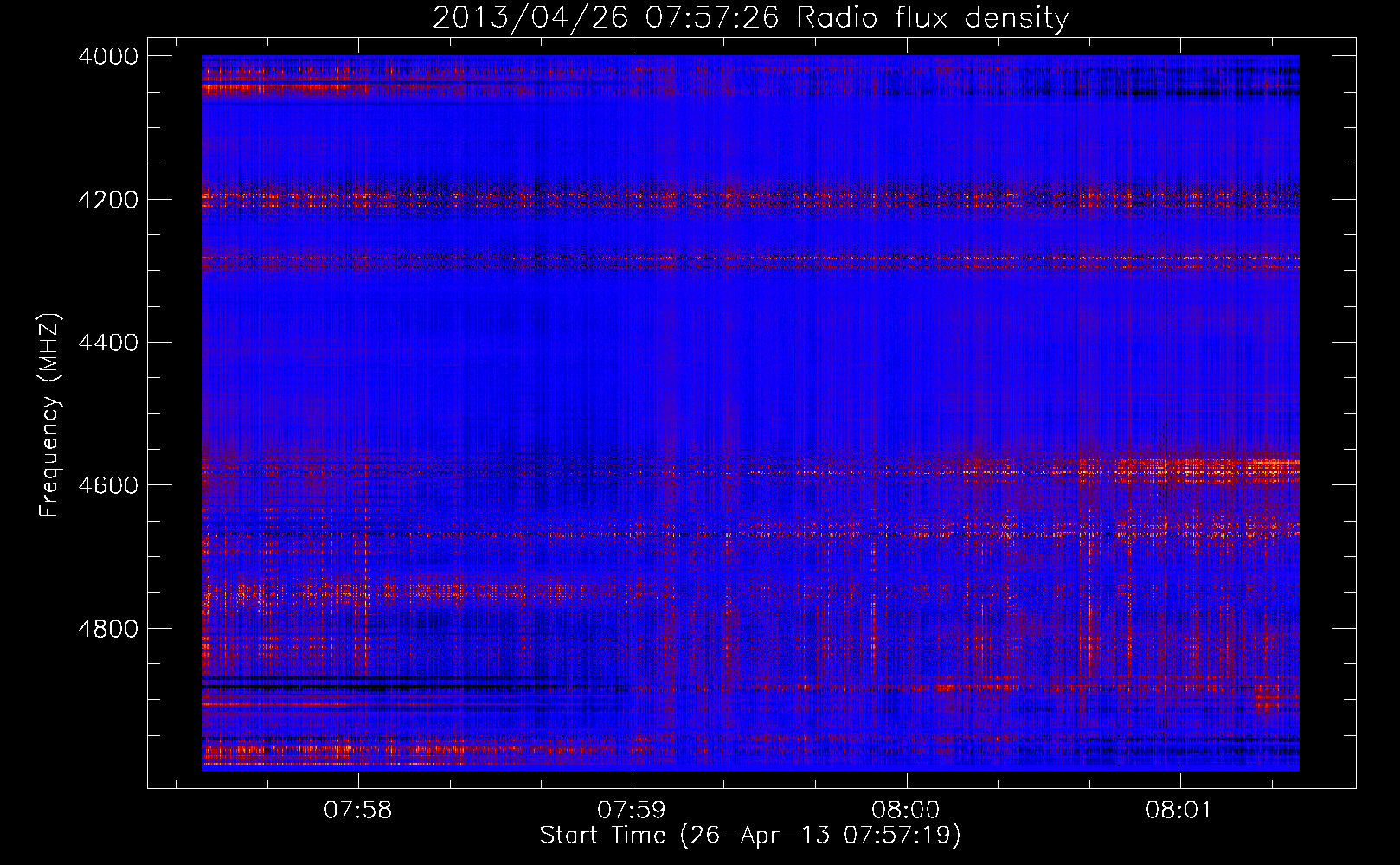Click the 4600 frequency axis label
The image size is (1400, 865).
coord(108,485)
